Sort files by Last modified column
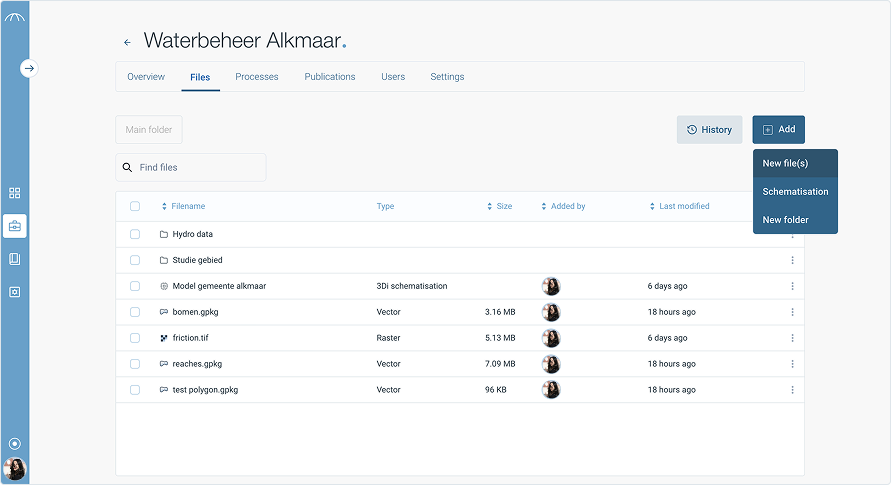The image size is (891, 485). point(683,206)
